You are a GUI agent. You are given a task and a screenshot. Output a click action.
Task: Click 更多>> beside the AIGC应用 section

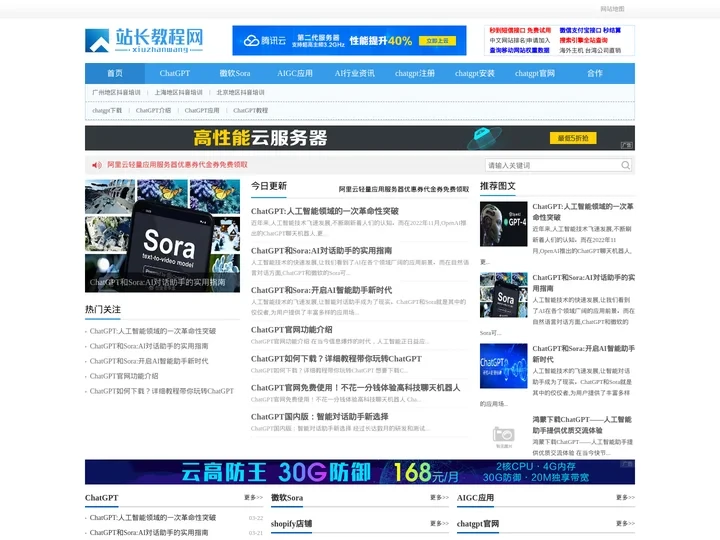pos(625,497)
